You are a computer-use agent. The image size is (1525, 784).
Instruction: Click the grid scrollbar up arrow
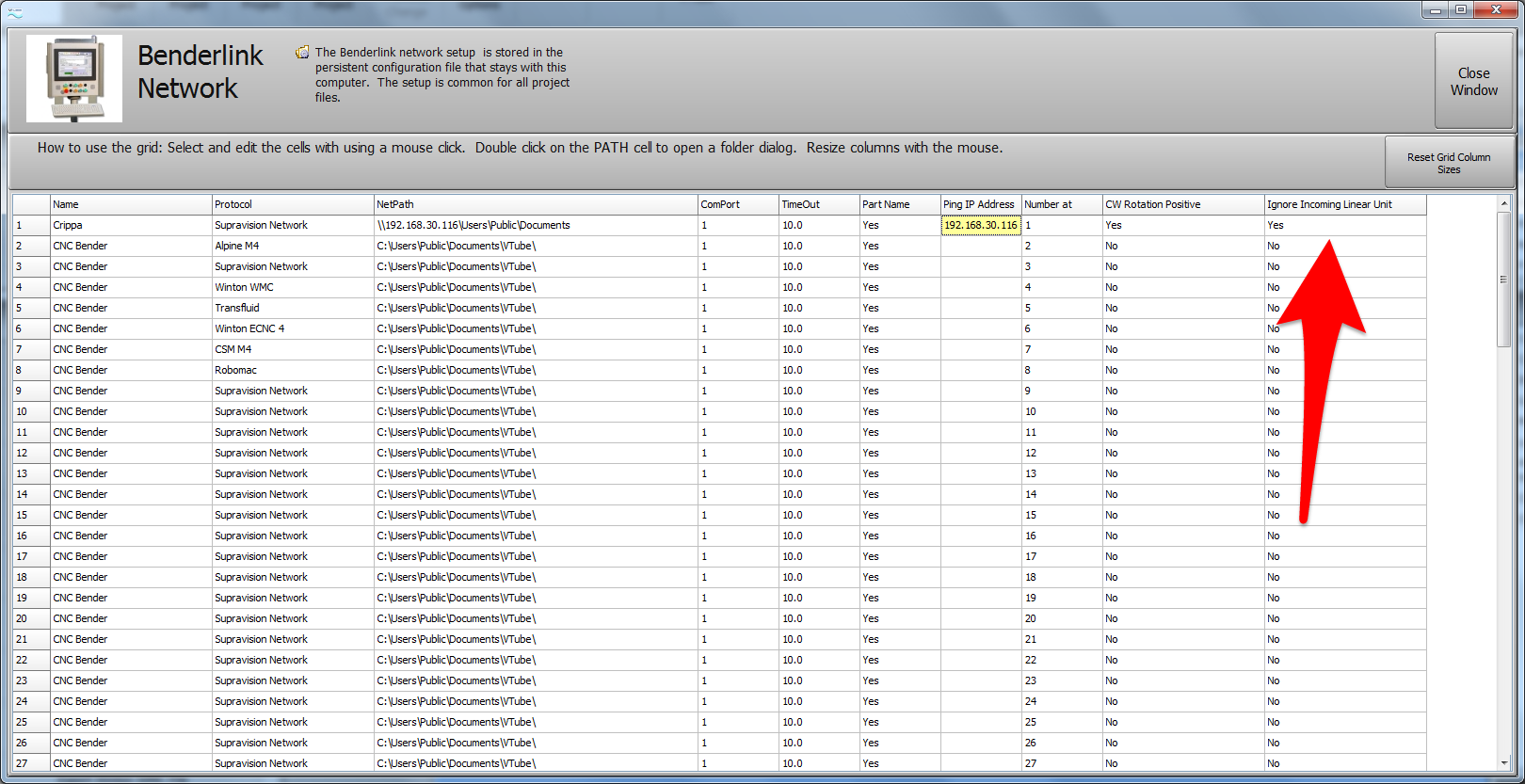tap(1503, 203)
